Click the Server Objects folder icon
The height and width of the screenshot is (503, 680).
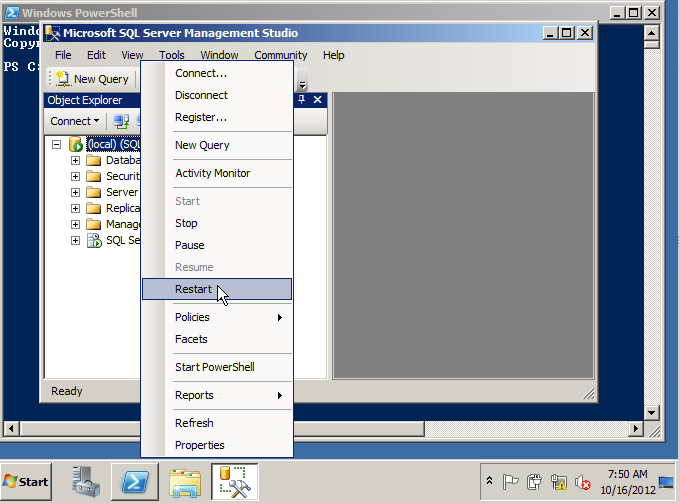[93, 193]
